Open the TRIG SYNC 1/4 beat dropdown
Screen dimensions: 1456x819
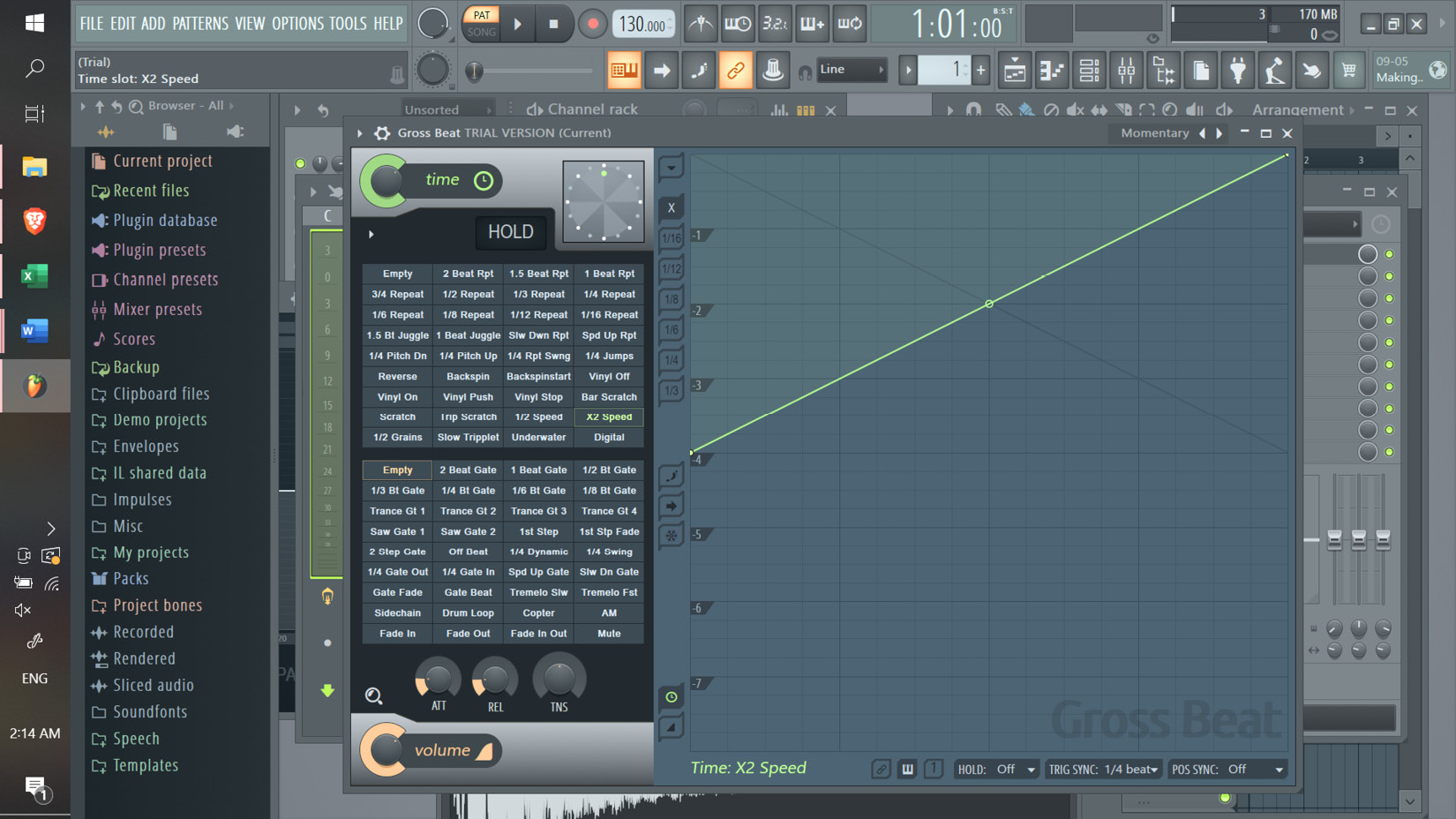tap(1103, 770)
